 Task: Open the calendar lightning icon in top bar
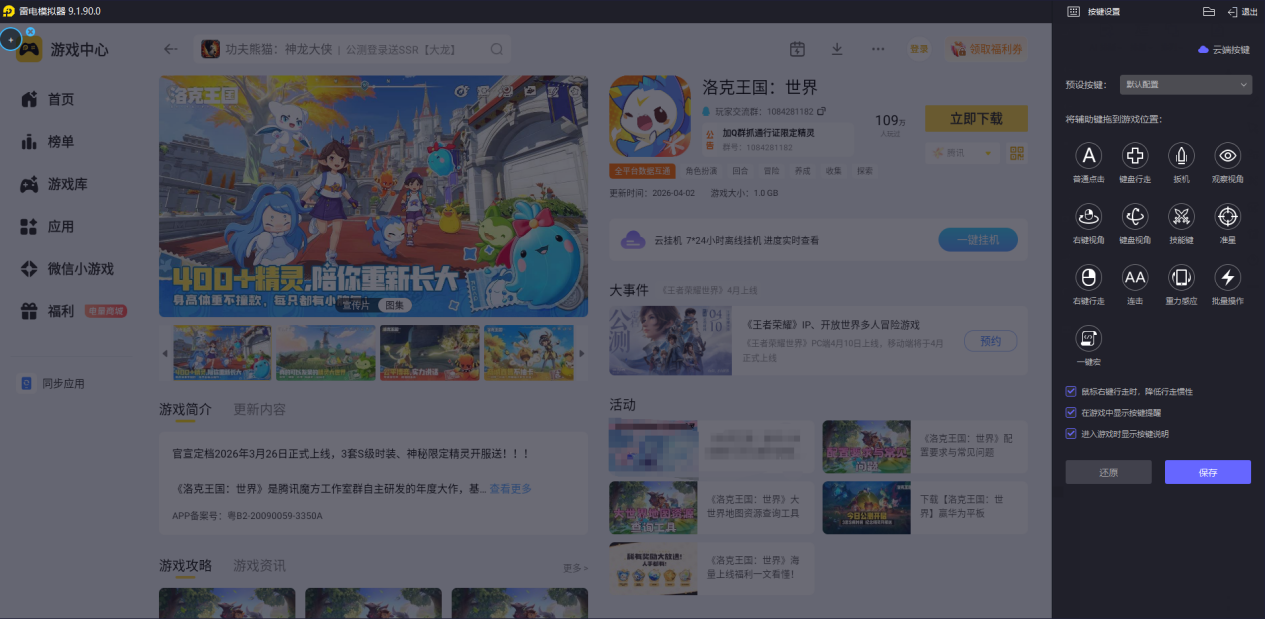797,49
